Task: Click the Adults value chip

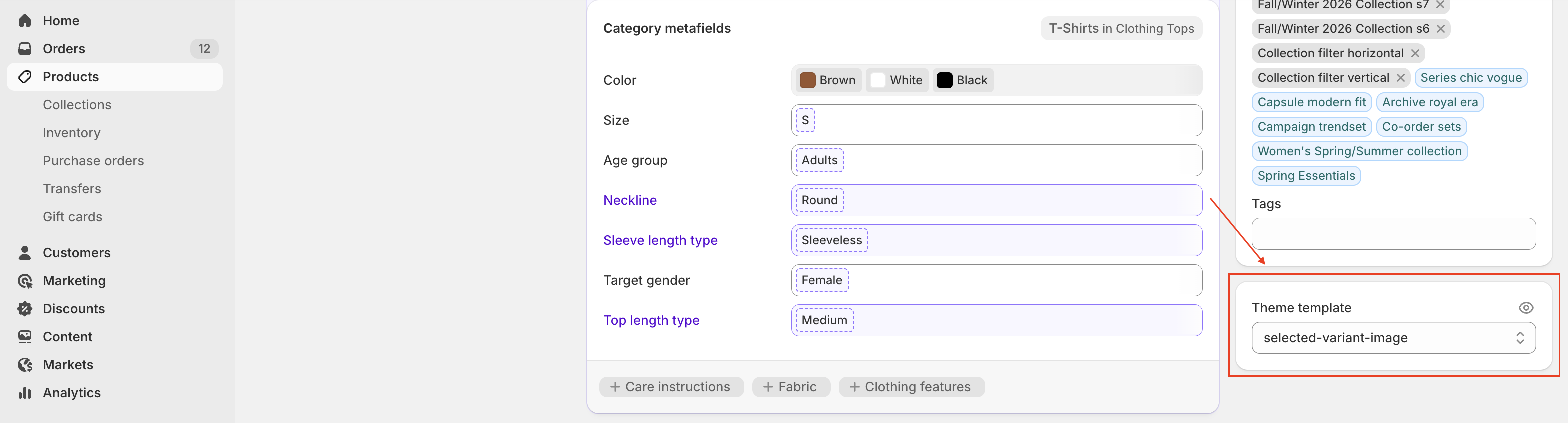Action: point(819,160)
